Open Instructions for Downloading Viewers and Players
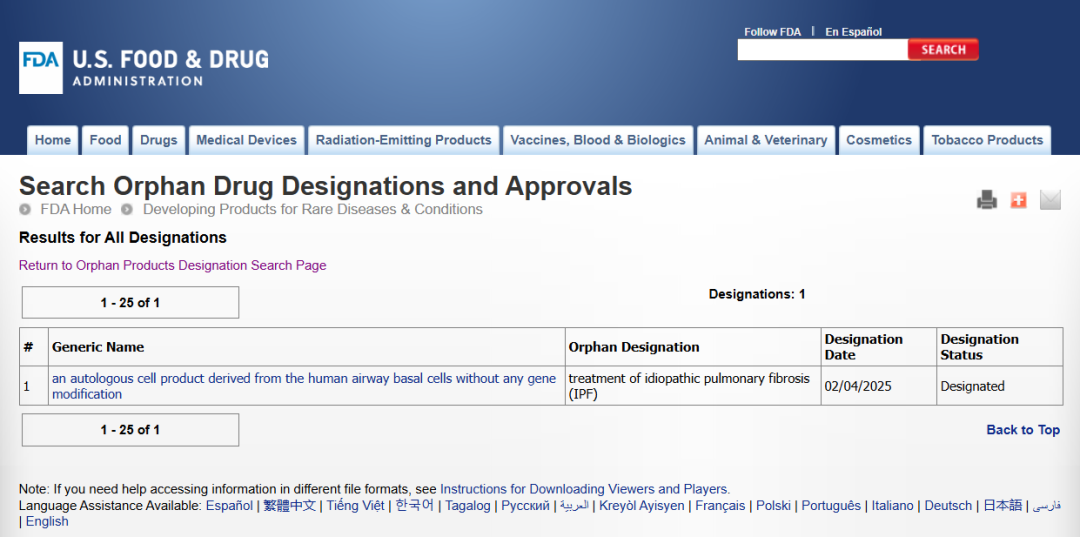The width and height of the screenshot is (1080, 537). tap(585, 489)
